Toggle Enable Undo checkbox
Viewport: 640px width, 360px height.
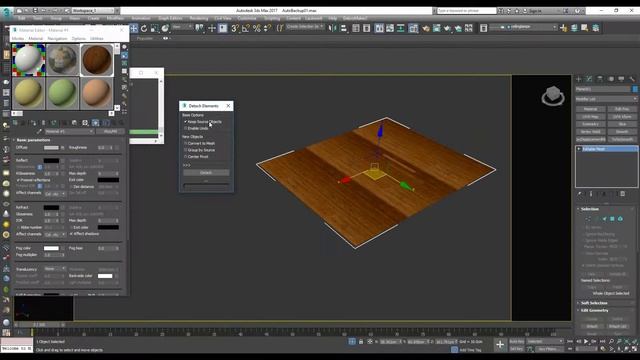(185, 128)
